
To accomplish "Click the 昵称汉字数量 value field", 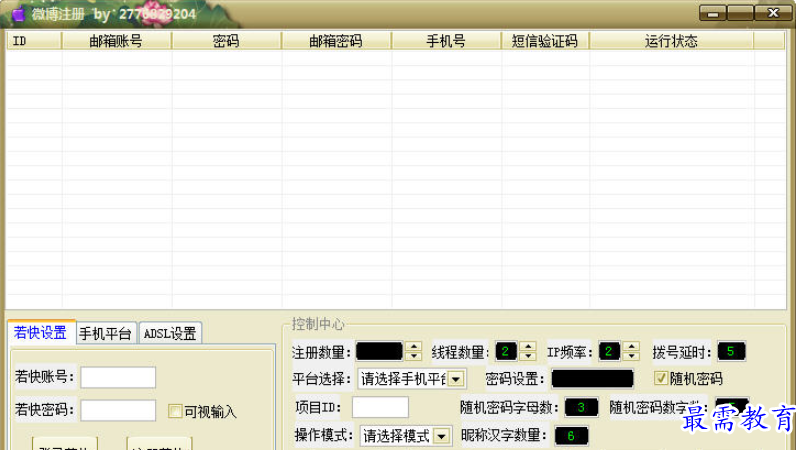I will click(571, 436).
